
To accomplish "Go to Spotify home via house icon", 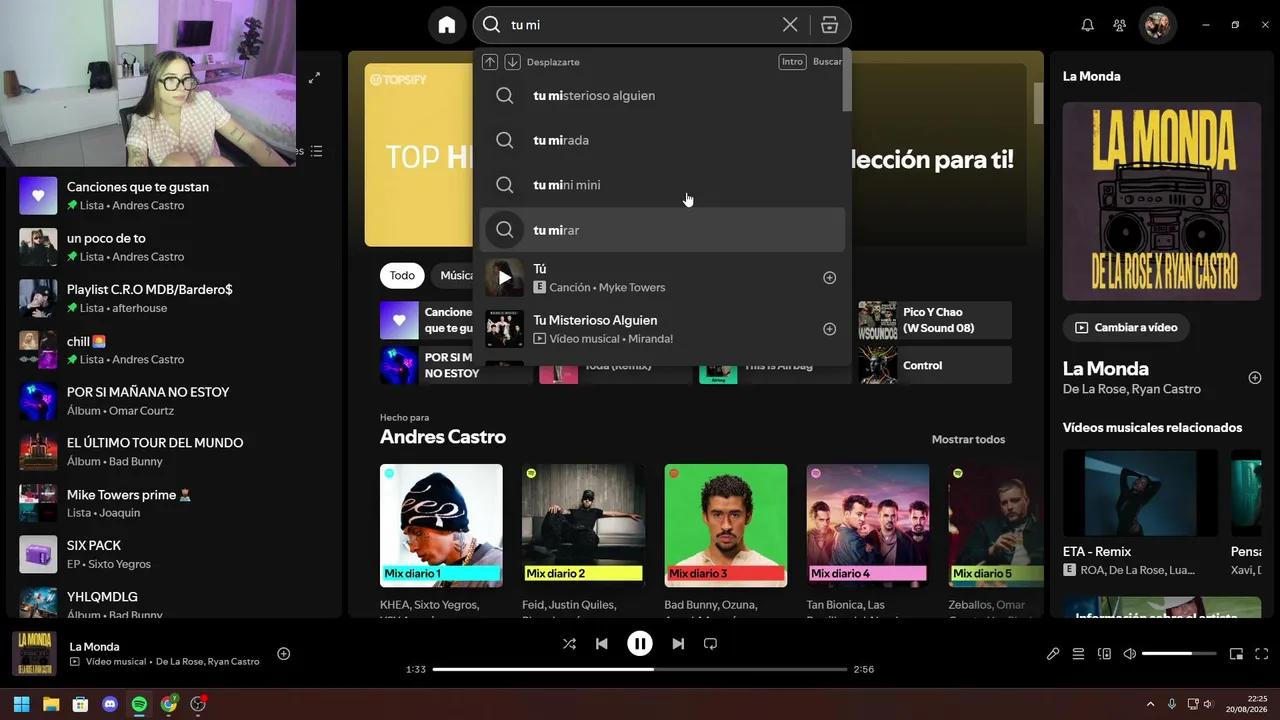I will [447, 25].
